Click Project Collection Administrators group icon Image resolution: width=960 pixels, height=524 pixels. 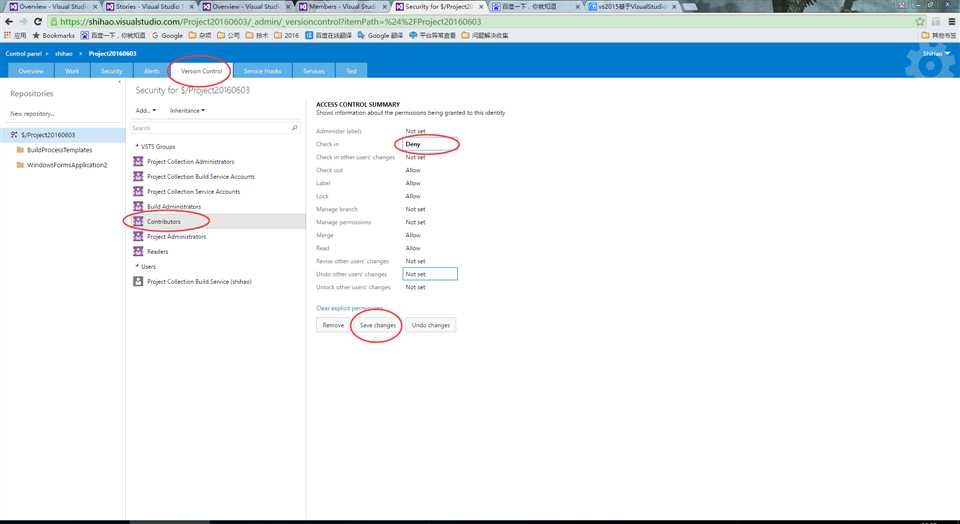coord(138,162)
